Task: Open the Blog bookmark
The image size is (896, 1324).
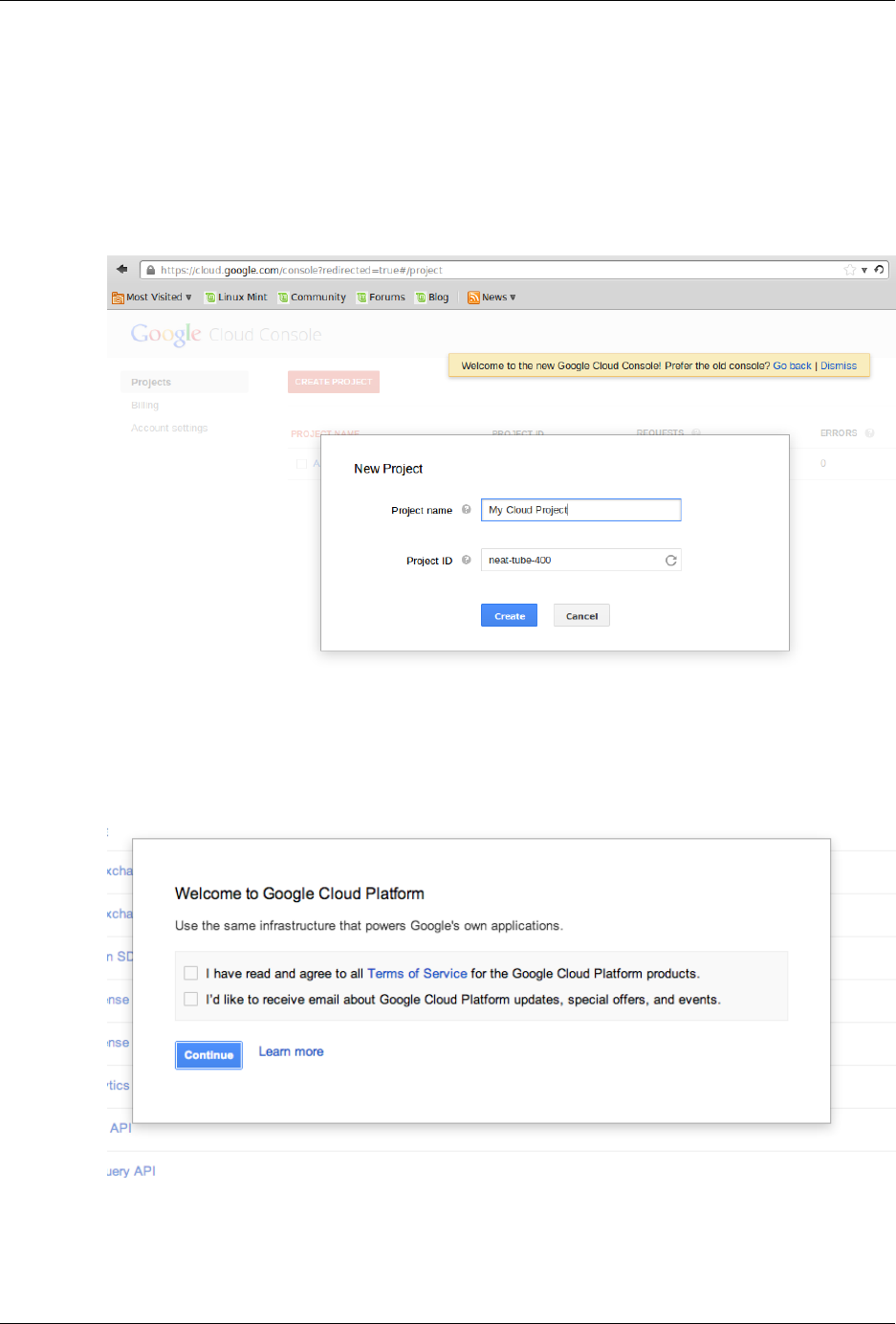Action: [432, 298]
